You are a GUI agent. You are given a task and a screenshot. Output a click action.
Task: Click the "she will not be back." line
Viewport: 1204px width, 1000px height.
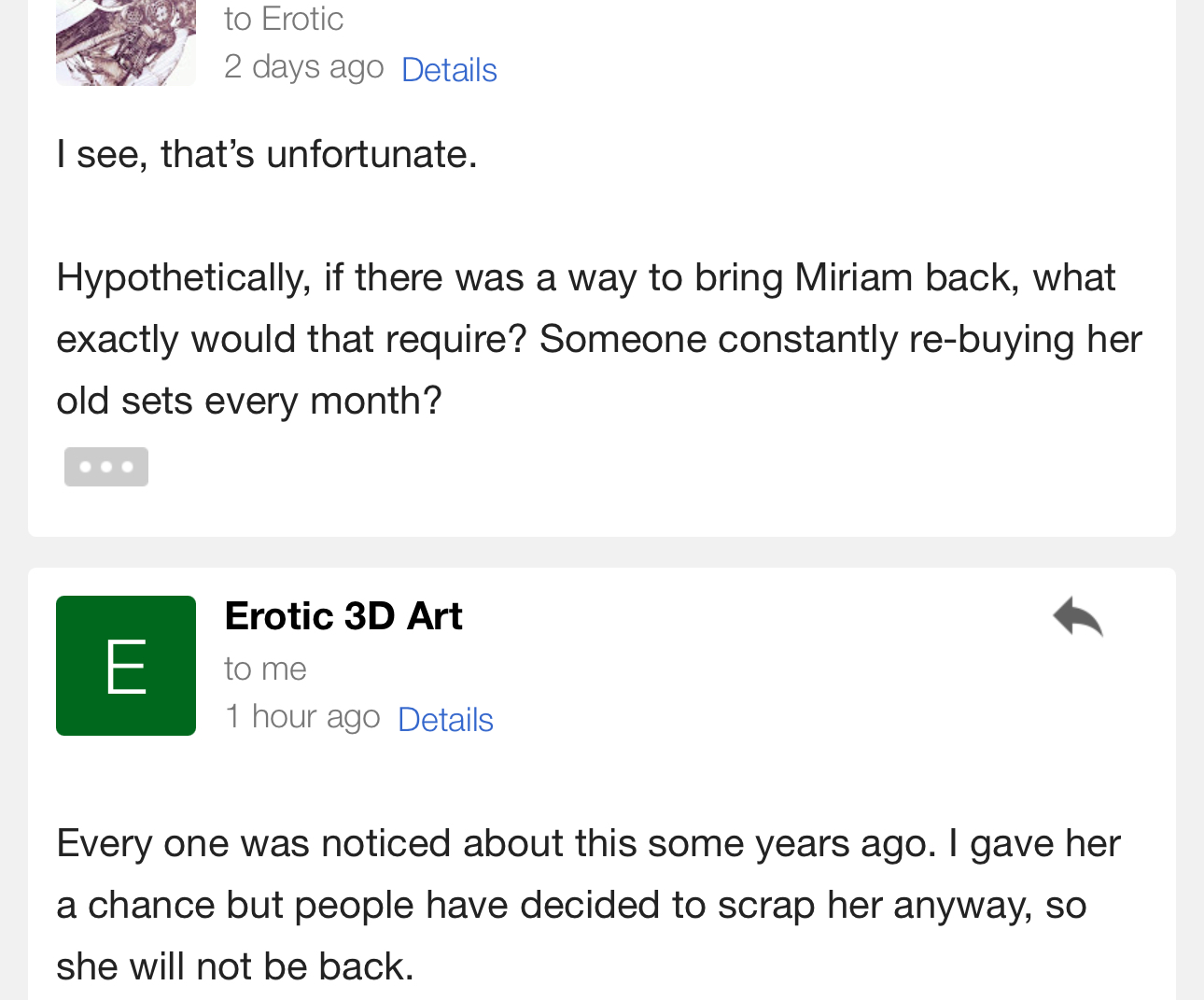coord(234,966)
